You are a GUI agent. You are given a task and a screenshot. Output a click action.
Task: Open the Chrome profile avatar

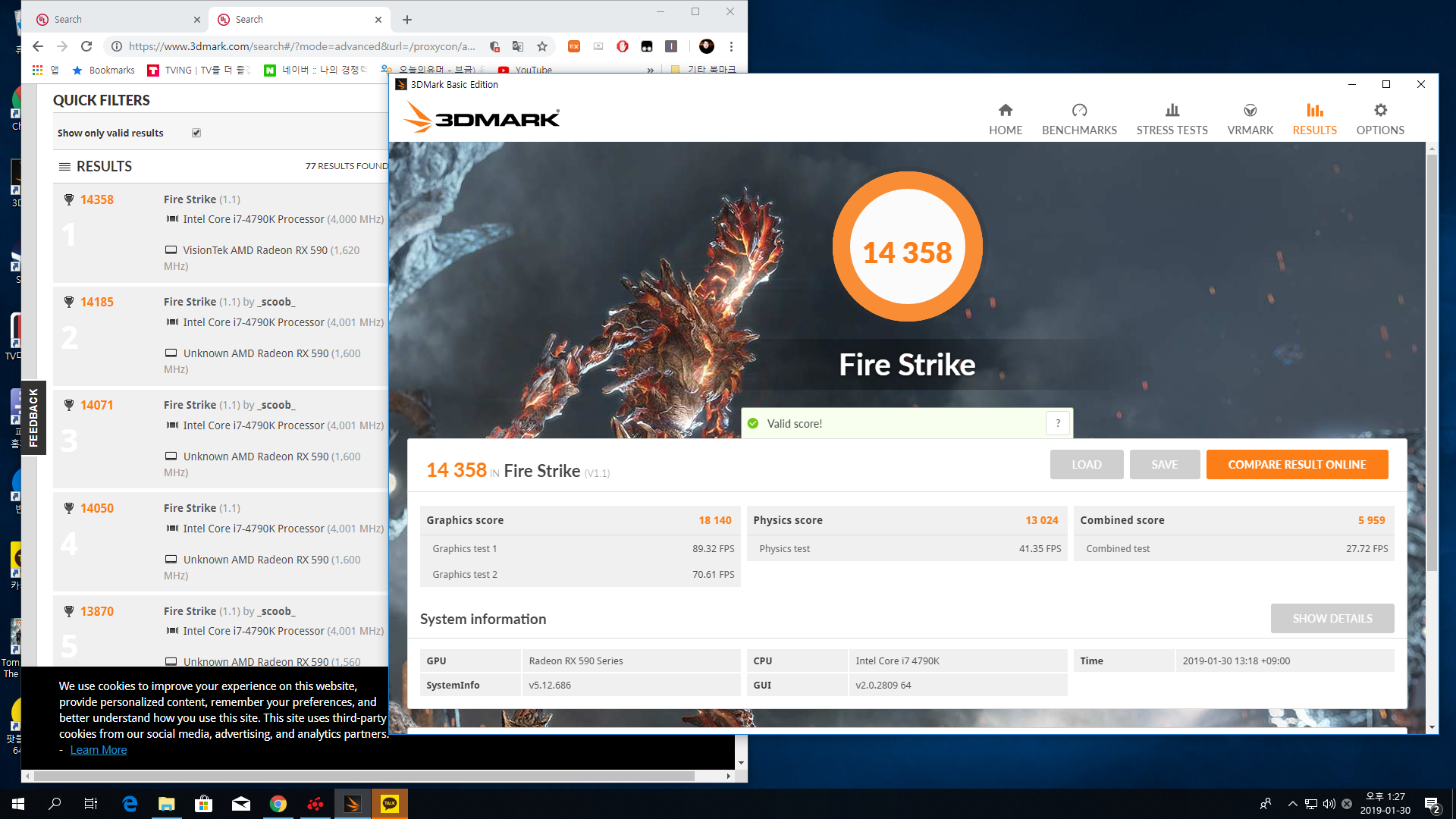click(x=707, y=46)
